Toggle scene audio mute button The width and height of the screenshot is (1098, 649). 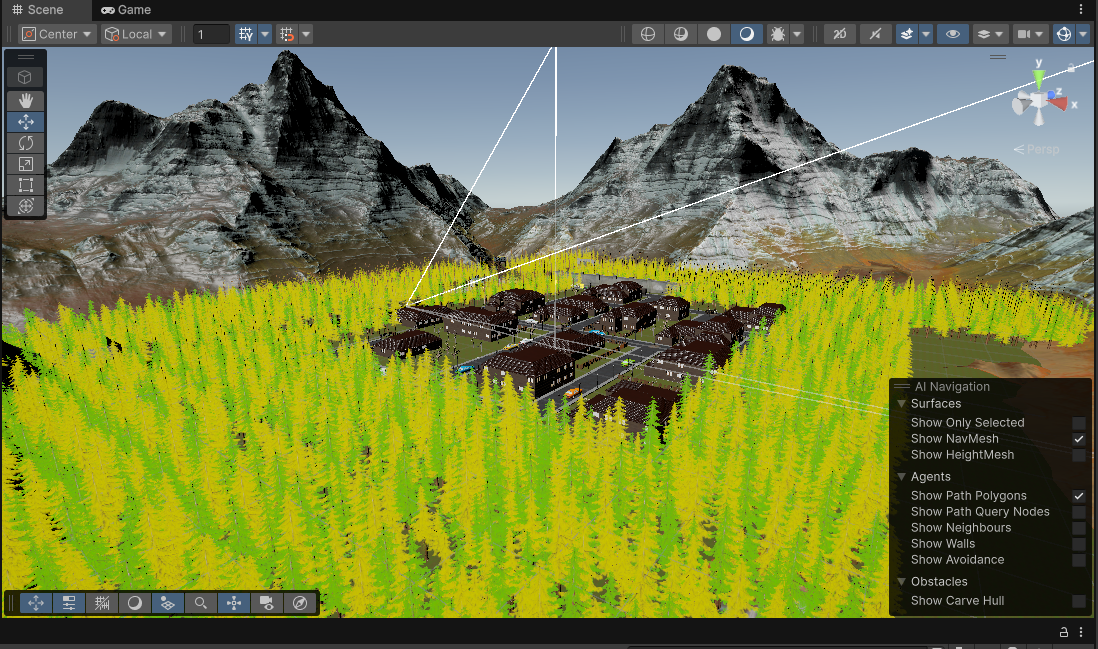pyautogui.click(x=875, y=34)
